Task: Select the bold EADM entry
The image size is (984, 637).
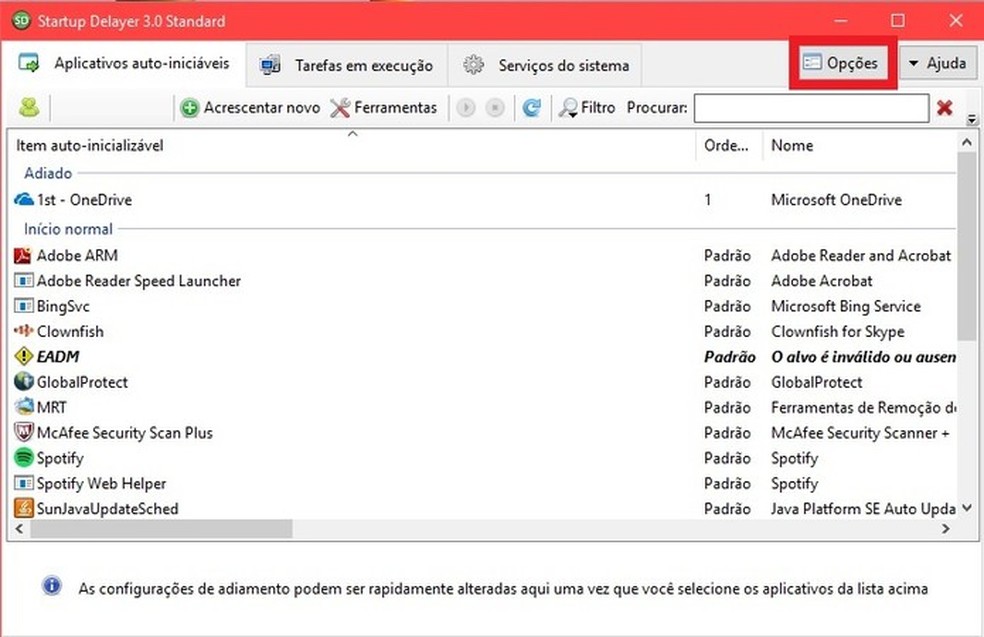Action: coord(58,356)
